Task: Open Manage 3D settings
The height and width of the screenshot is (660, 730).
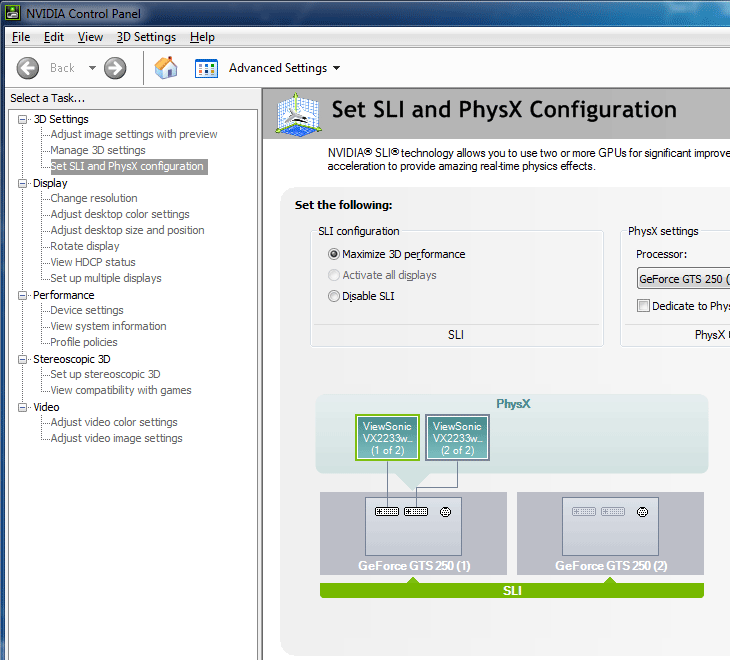Action: pos(98,150)
